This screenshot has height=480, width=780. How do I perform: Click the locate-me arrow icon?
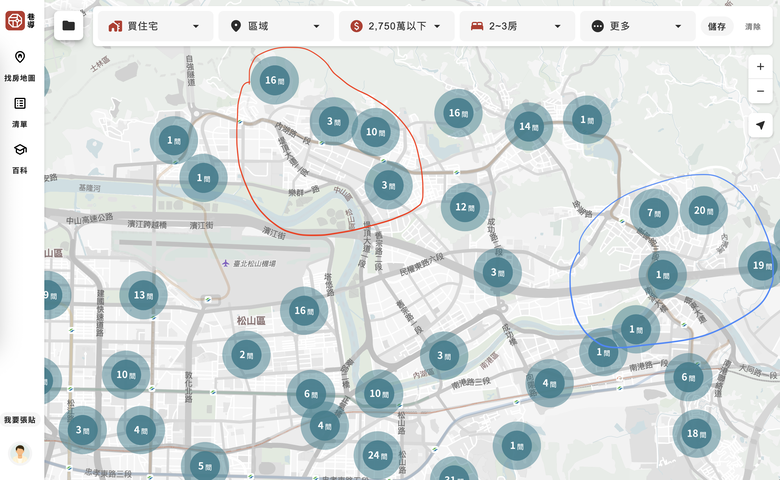coord(760,125)
